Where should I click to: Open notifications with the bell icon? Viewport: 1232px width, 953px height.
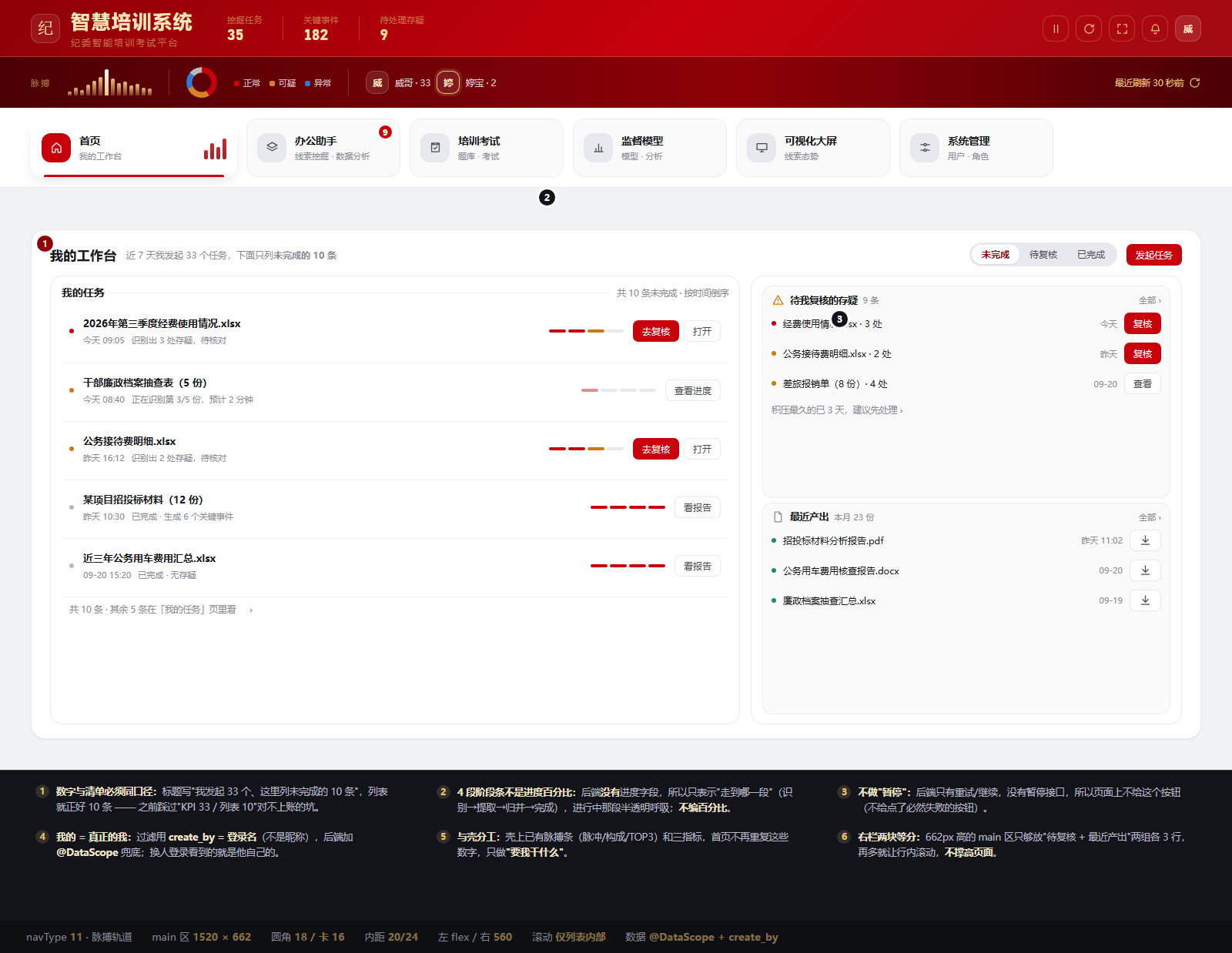1155,28
